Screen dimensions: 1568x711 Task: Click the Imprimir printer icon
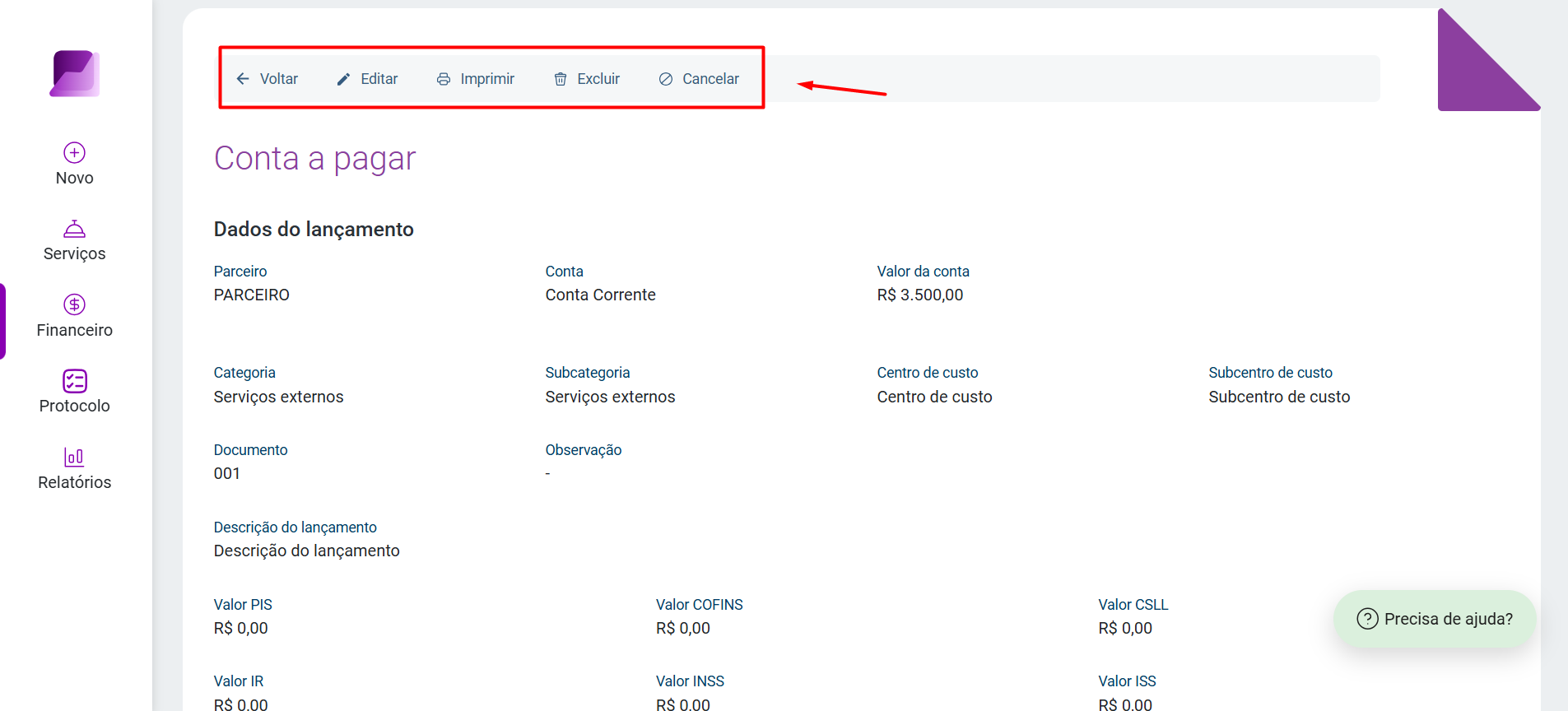pyautogui.click(x=444, y=79)
